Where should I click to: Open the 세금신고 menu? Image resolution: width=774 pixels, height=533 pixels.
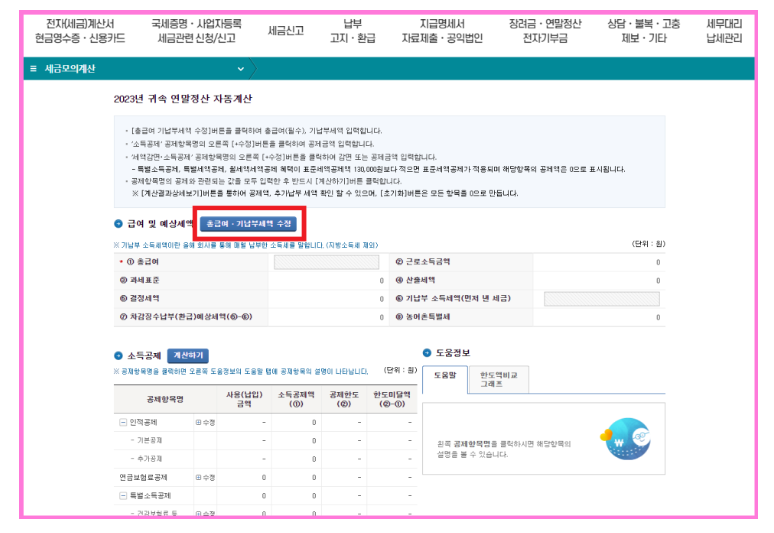click(x=286, y=31)
